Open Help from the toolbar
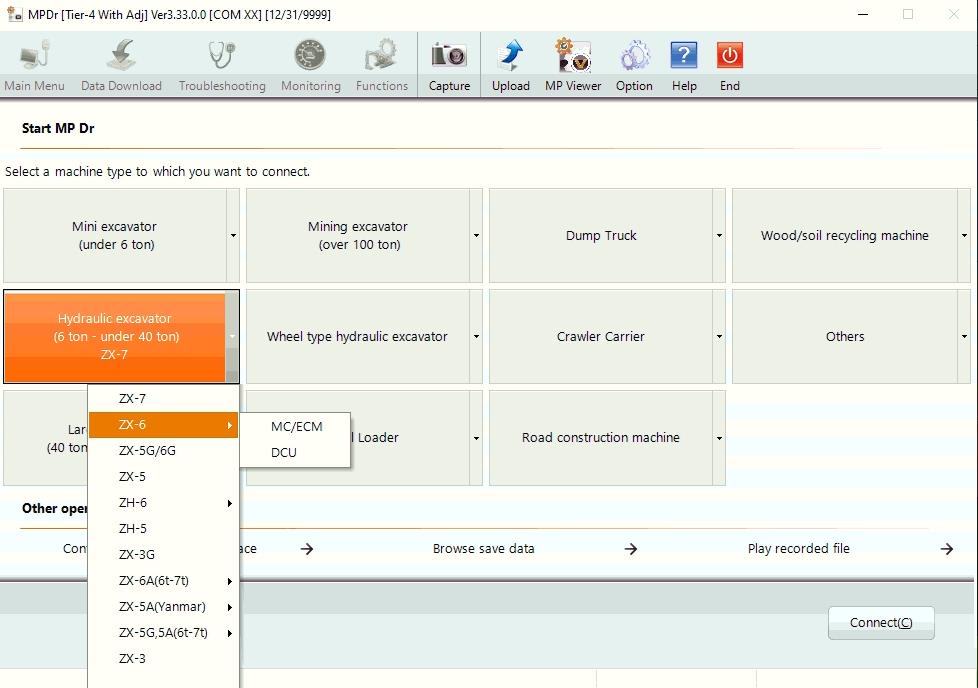Image resolution: width=978 pixels, height=688 pixels. pyautogui.click(x=684, y=66)
